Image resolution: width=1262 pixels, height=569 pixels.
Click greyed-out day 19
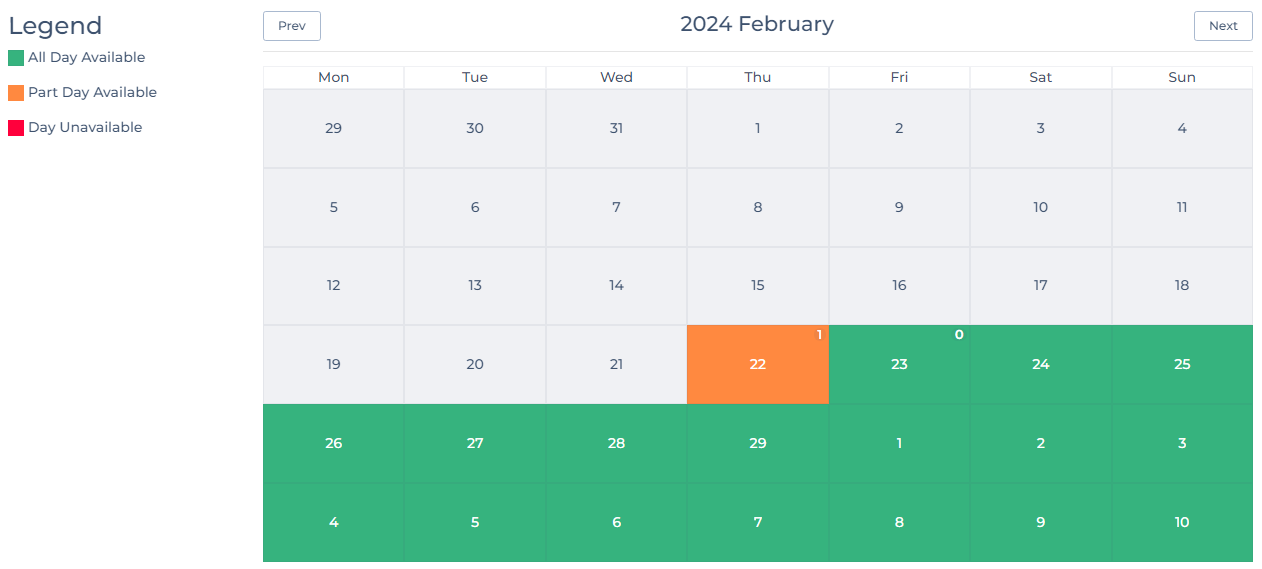(x=334, y=365)
